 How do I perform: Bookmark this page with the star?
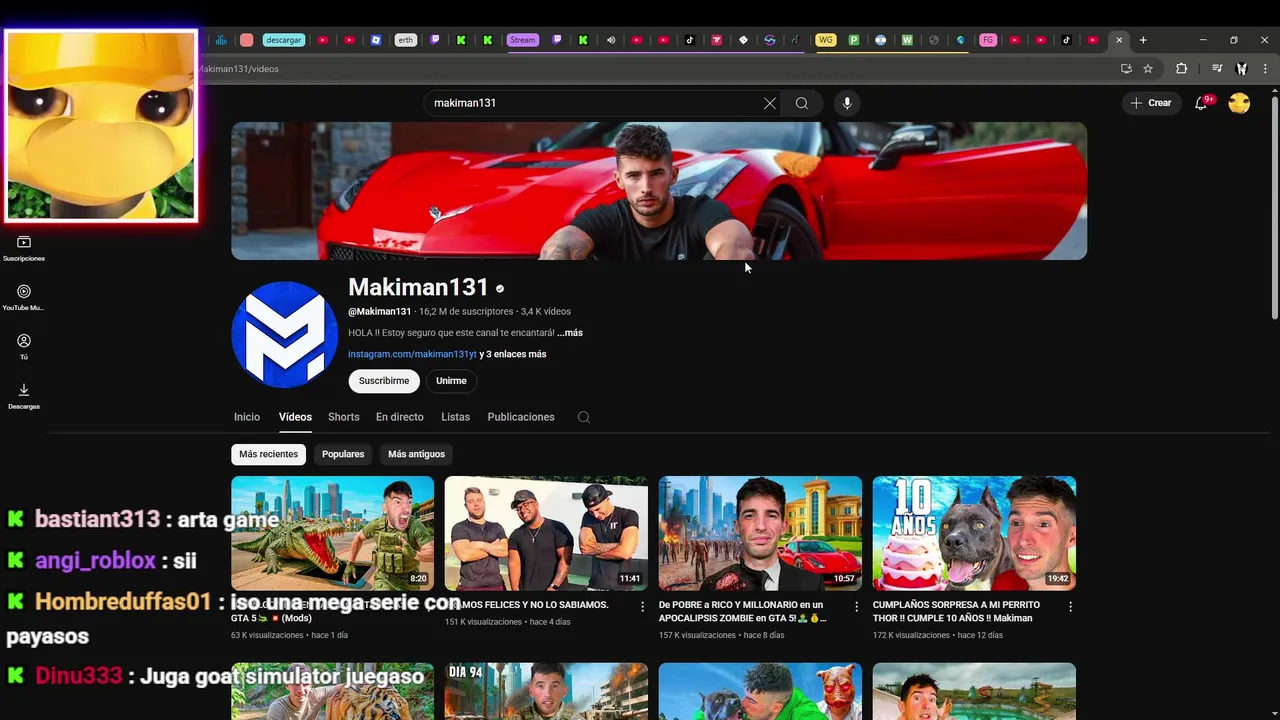click(1148, 68)
